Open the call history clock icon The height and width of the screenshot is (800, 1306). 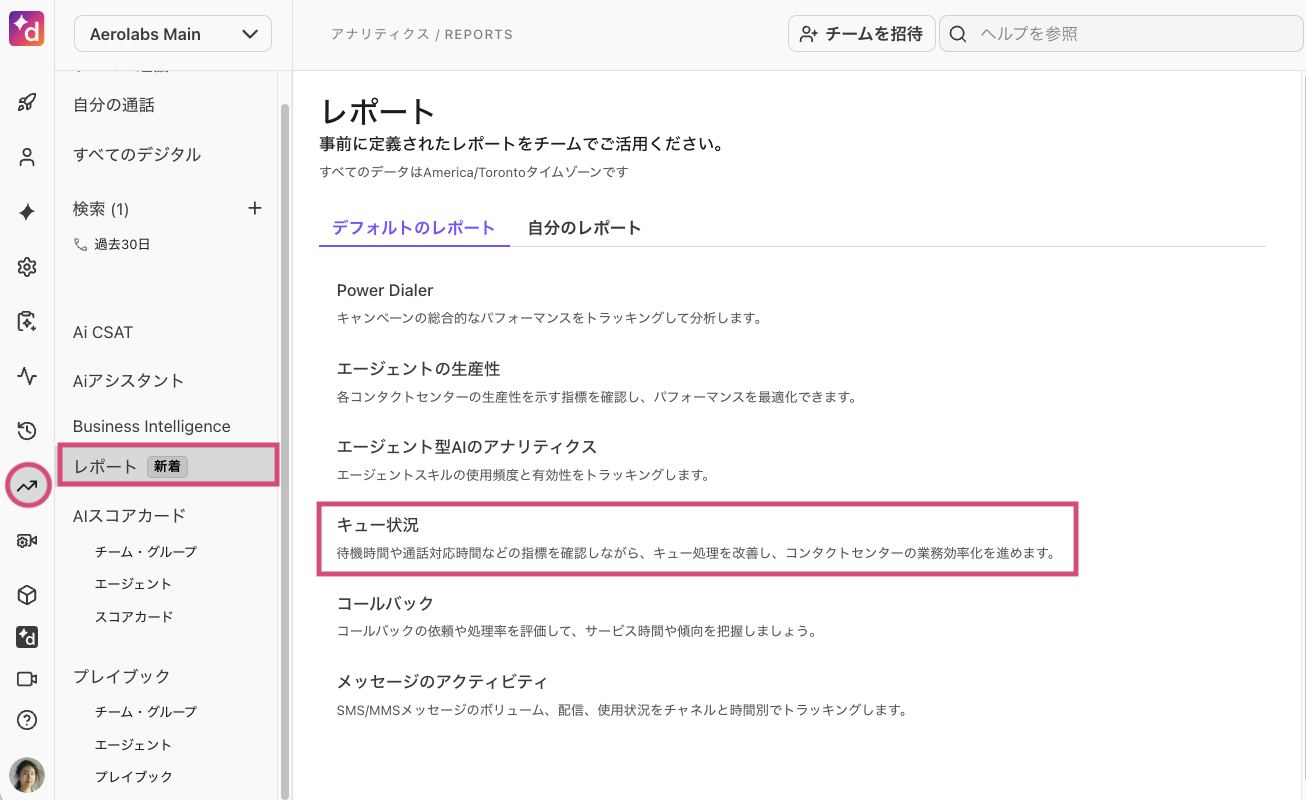pos(27,431)
